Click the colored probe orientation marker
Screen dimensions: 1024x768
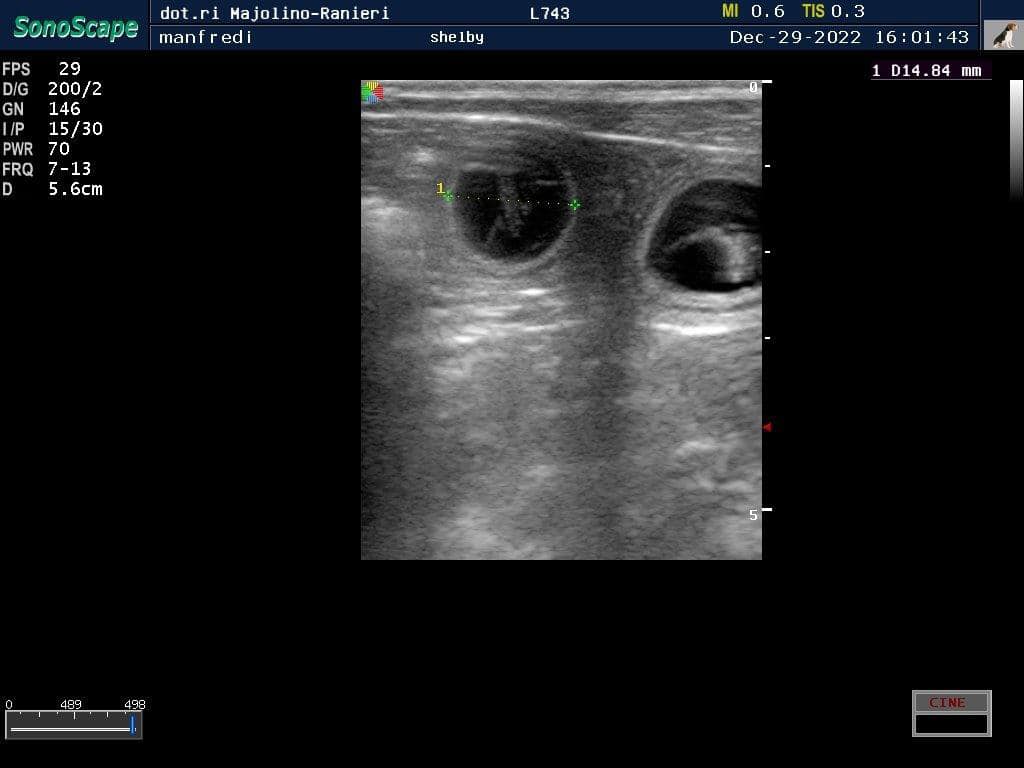(x=372, y=92)
